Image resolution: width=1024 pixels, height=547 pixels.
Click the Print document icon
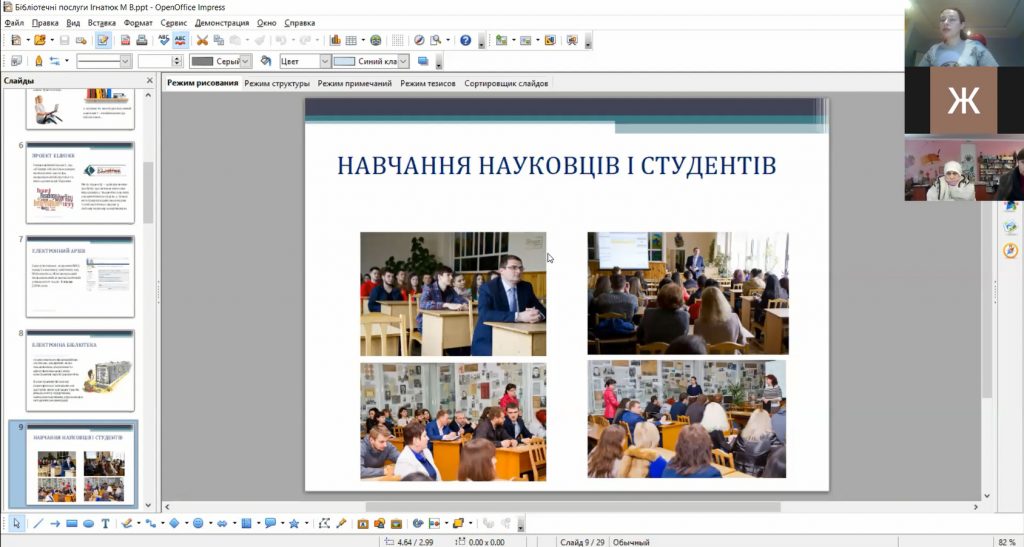point(142,40)
